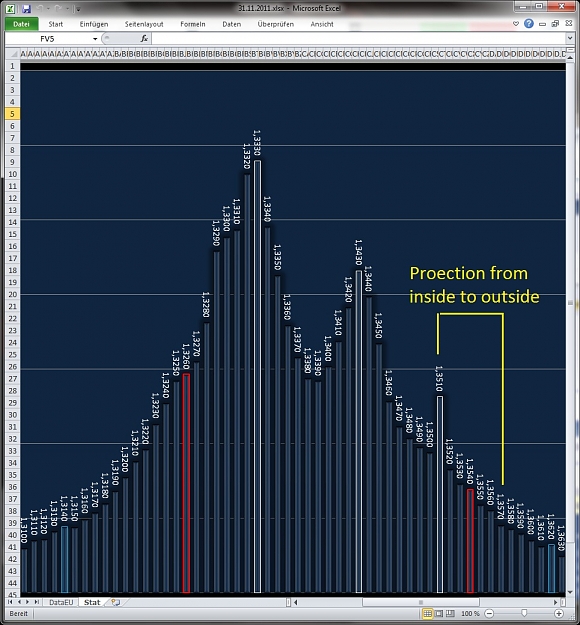Click the horizontal scrollbar left arrow
This screenshot has width=580, height=625.
tap(296, 602)
